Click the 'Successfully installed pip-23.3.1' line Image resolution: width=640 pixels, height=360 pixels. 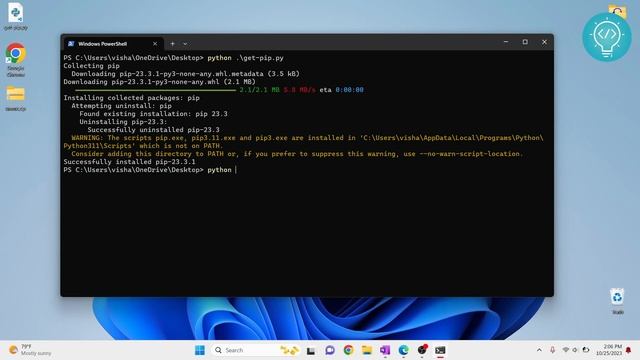pos(129,162)
